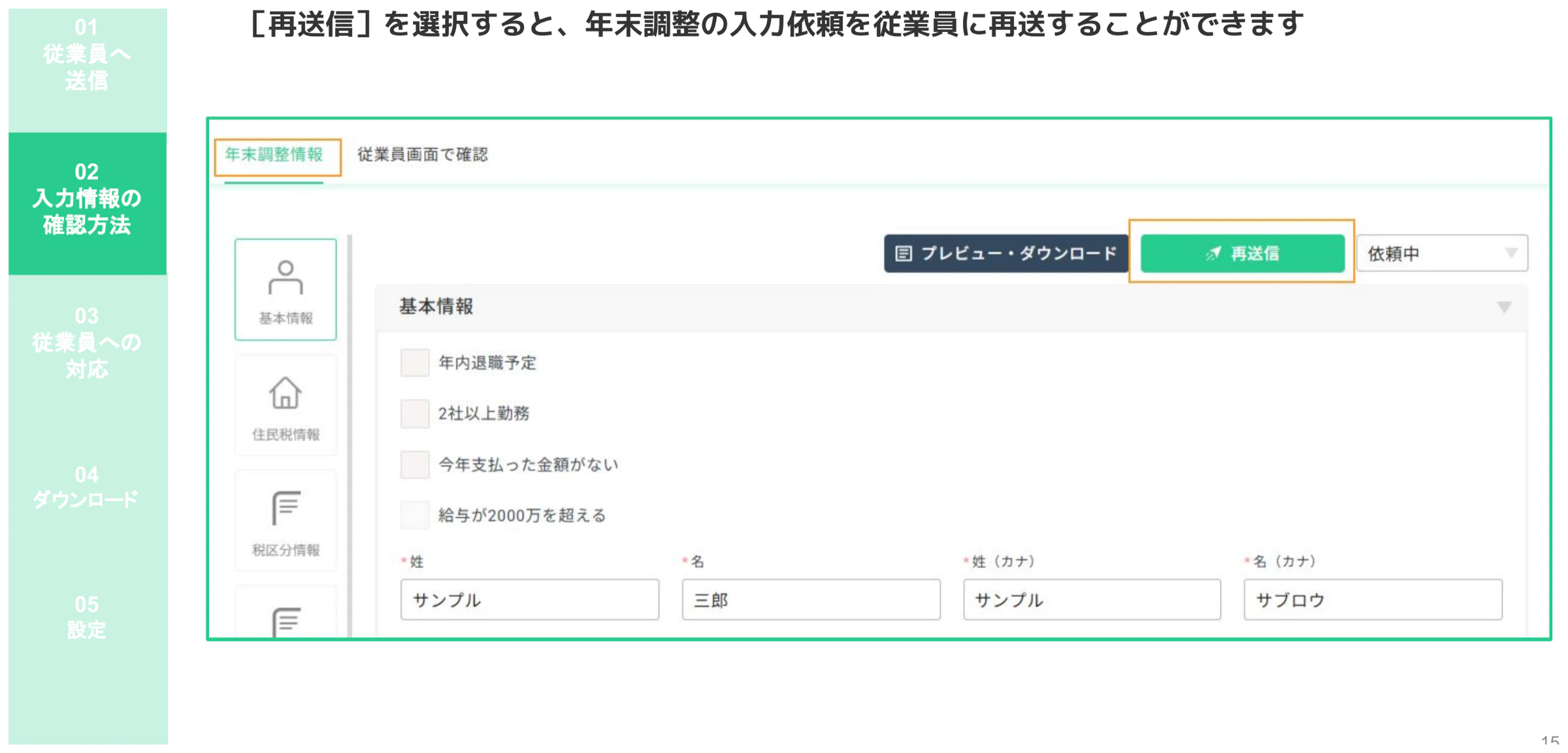The height and width of the screenshot is (753, 1568).
Task: Go to step 01 従業員へ送信
Action: pyautogui.click(x=88, y=56)
